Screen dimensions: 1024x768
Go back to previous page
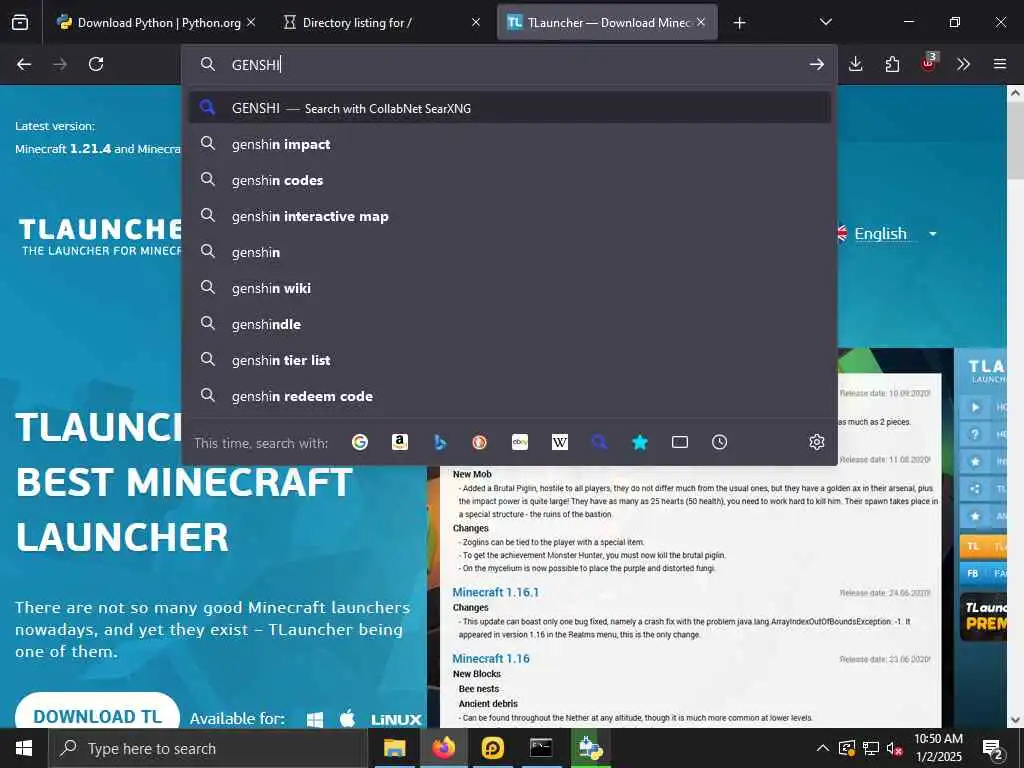[24, 64]
